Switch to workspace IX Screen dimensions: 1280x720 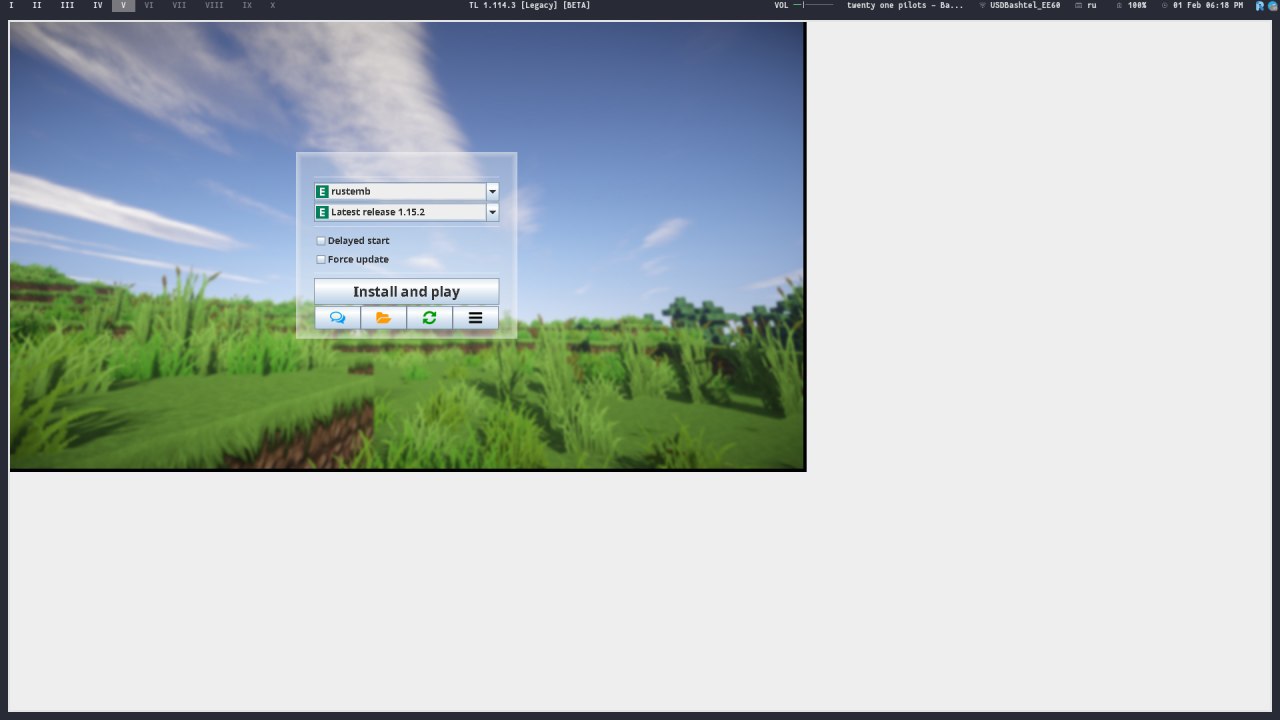[247, 5]
